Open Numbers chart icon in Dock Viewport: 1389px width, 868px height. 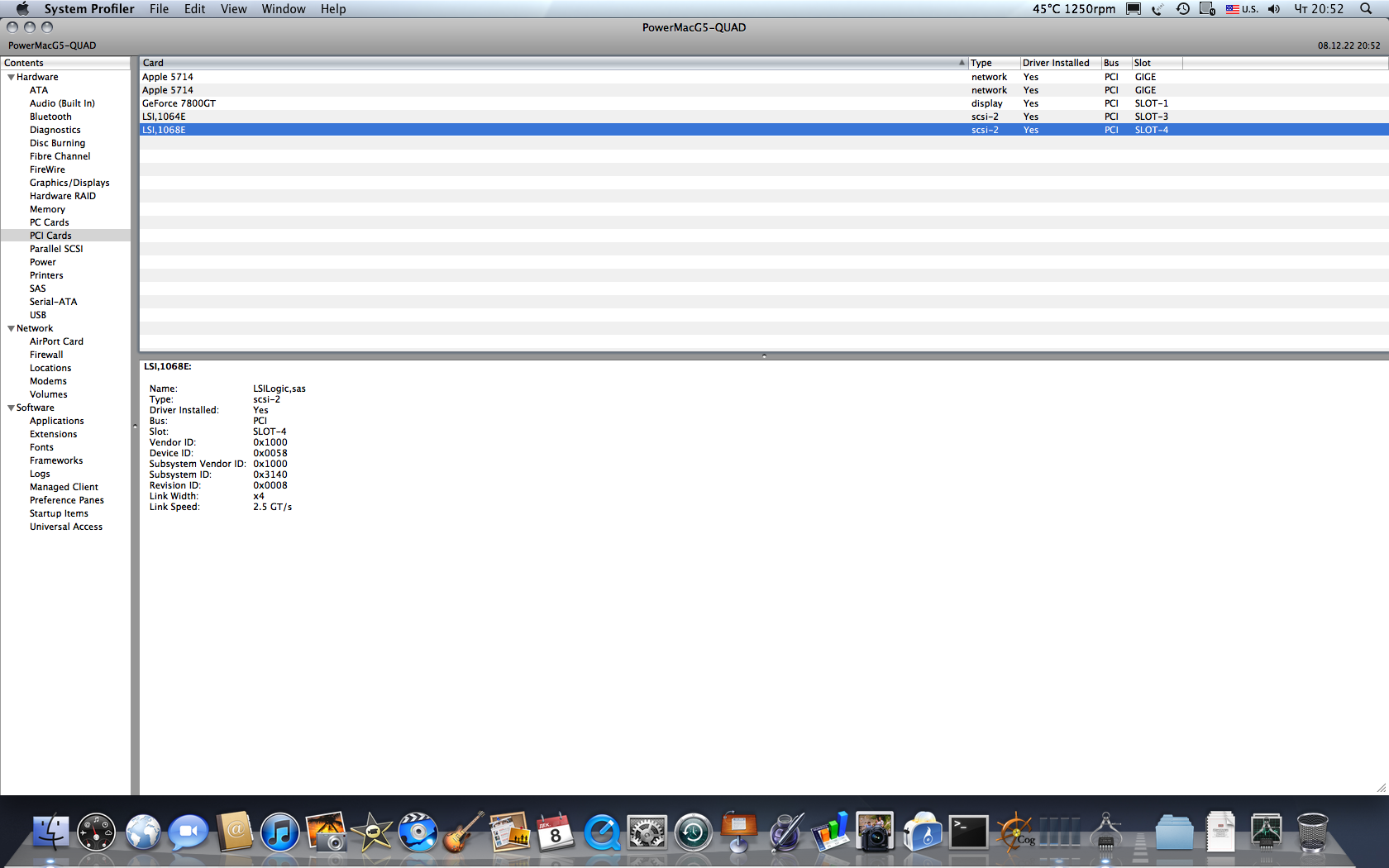click(x=830, y=832)
